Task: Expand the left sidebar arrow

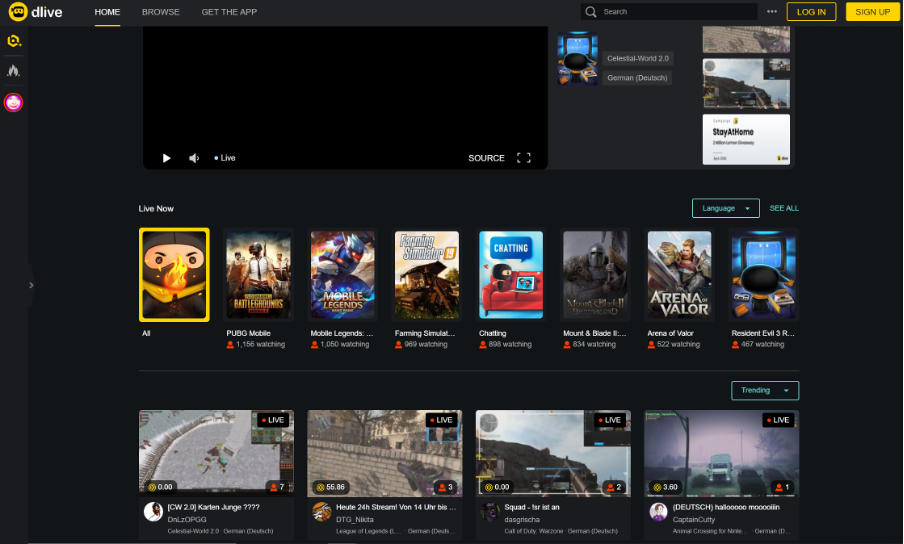Action: pos(31,285)
